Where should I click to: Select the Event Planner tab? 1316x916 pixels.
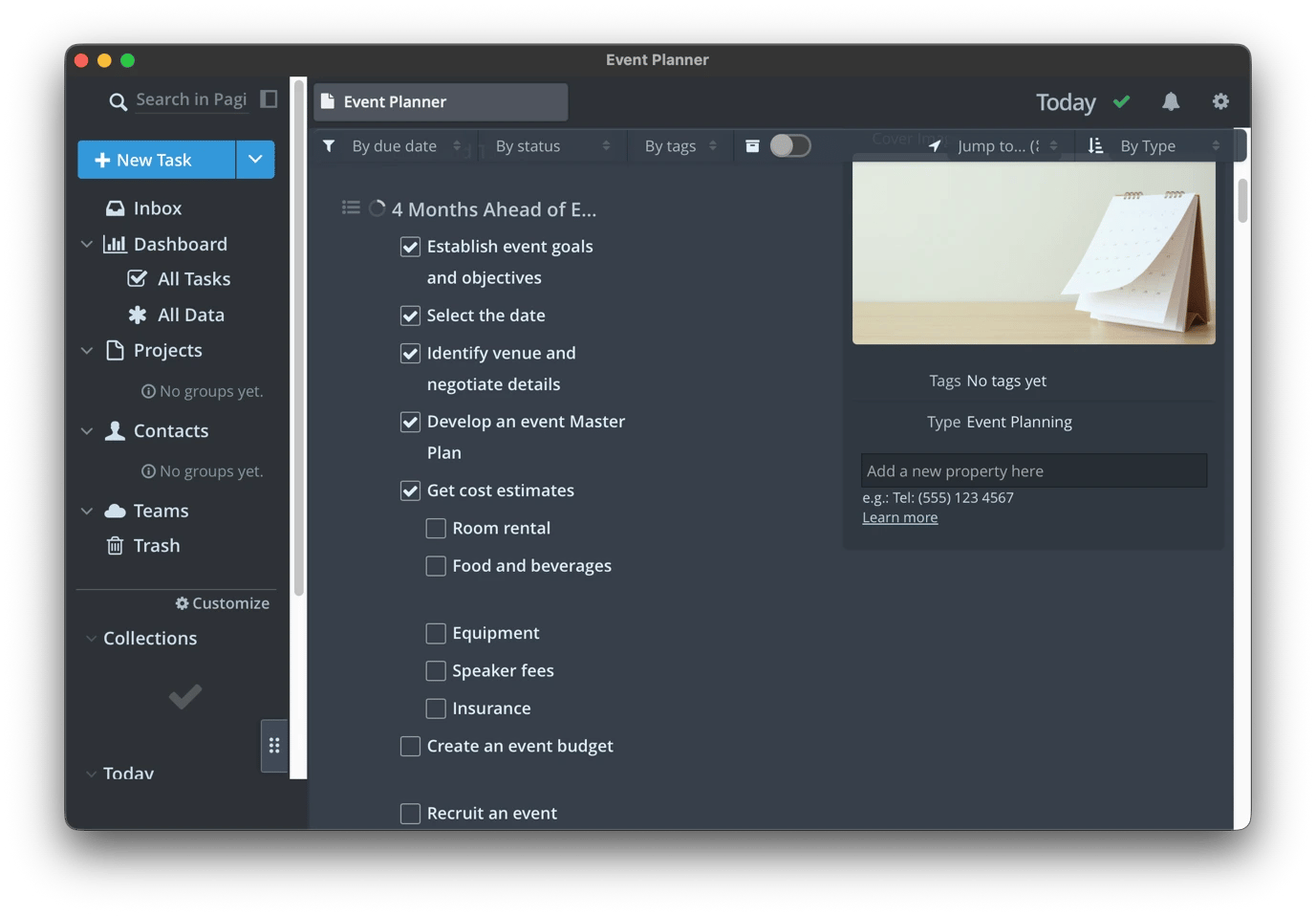tap(441, 101)
